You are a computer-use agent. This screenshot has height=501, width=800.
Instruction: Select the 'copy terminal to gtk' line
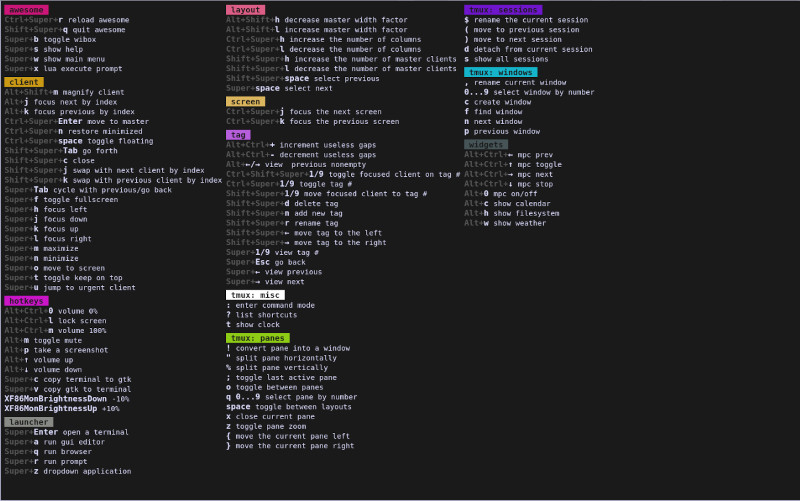[68, 379]
